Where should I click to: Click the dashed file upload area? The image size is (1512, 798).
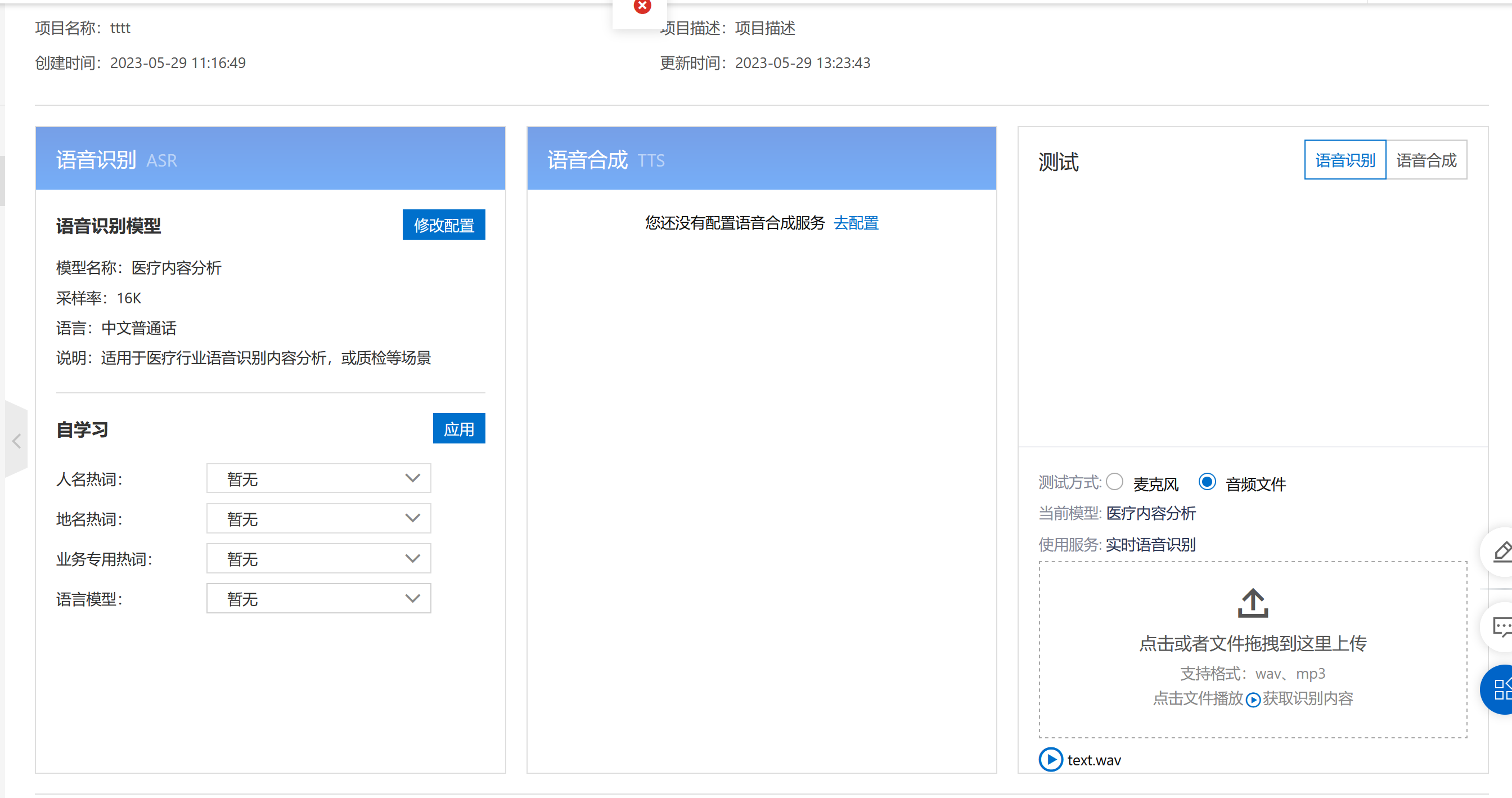pos(1253,649)
